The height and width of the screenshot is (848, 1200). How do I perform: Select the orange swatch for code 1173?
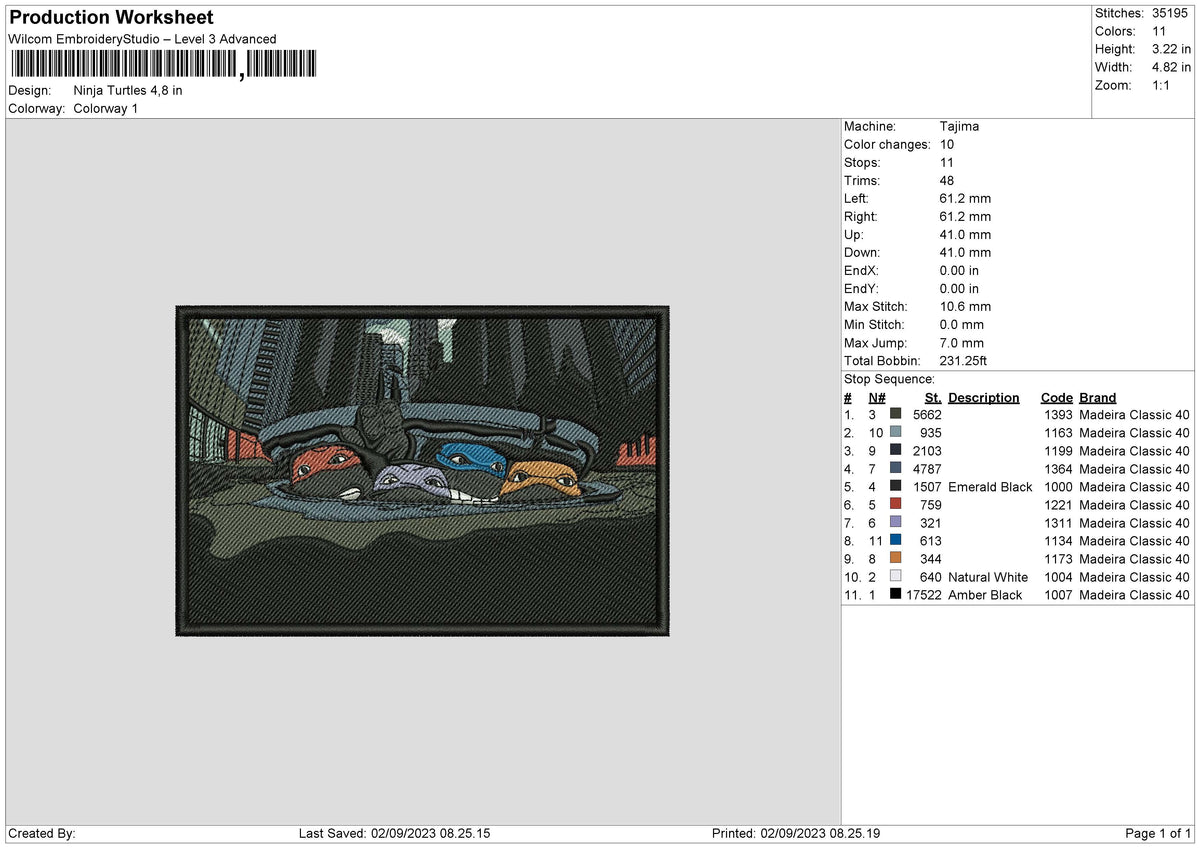(x=896, y=559)
